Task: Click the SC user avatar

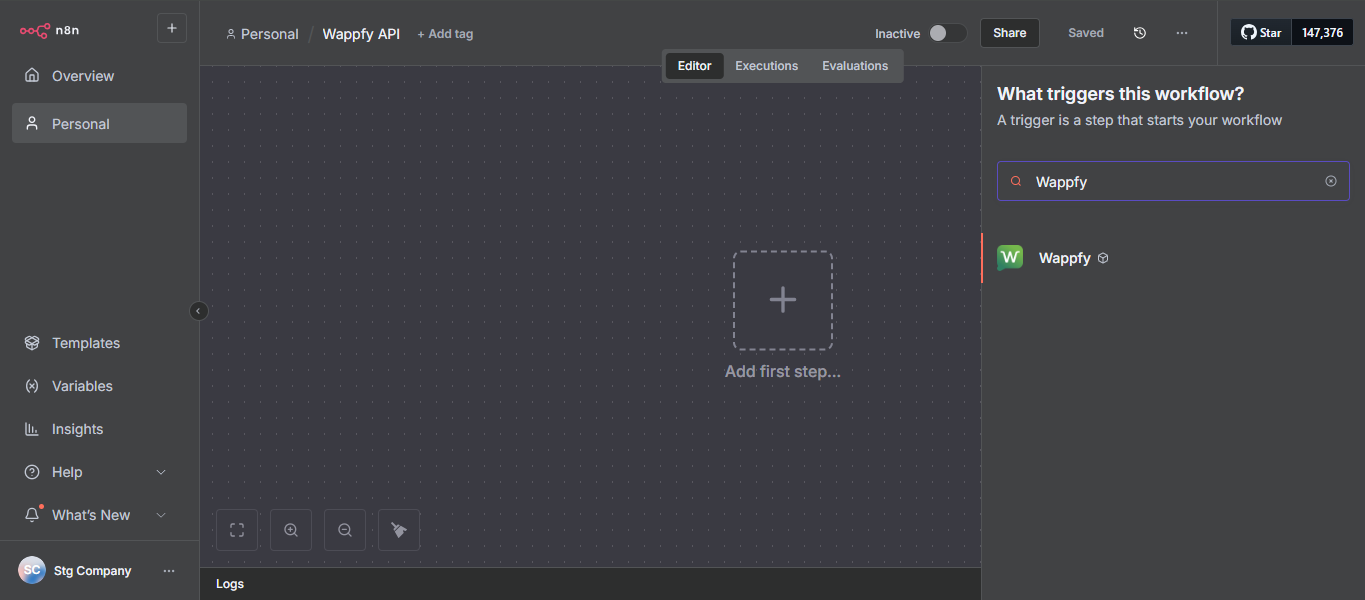Action: coord(32,570)
